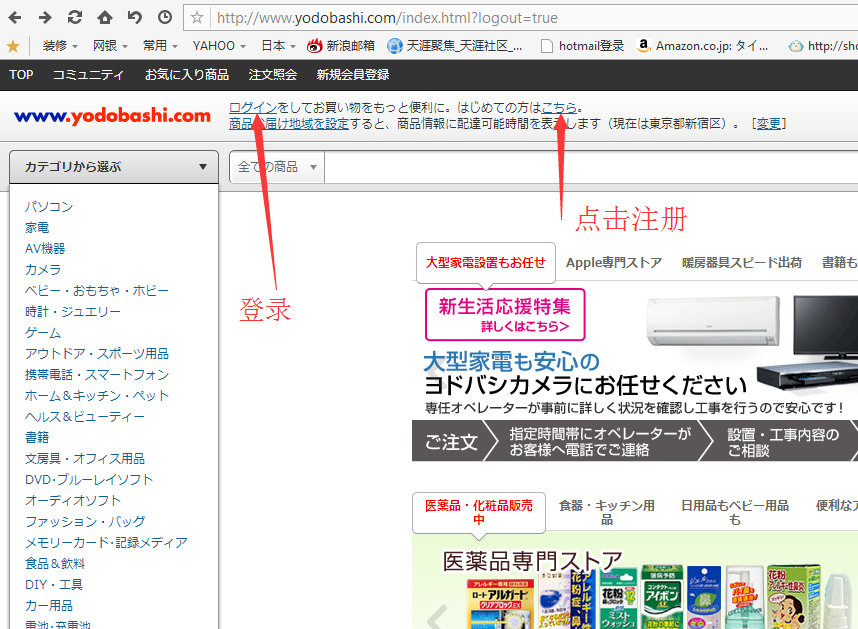This screenshot has width=858, height=629.
Task: Open the カー用品 category
Action: pos(49,605)
